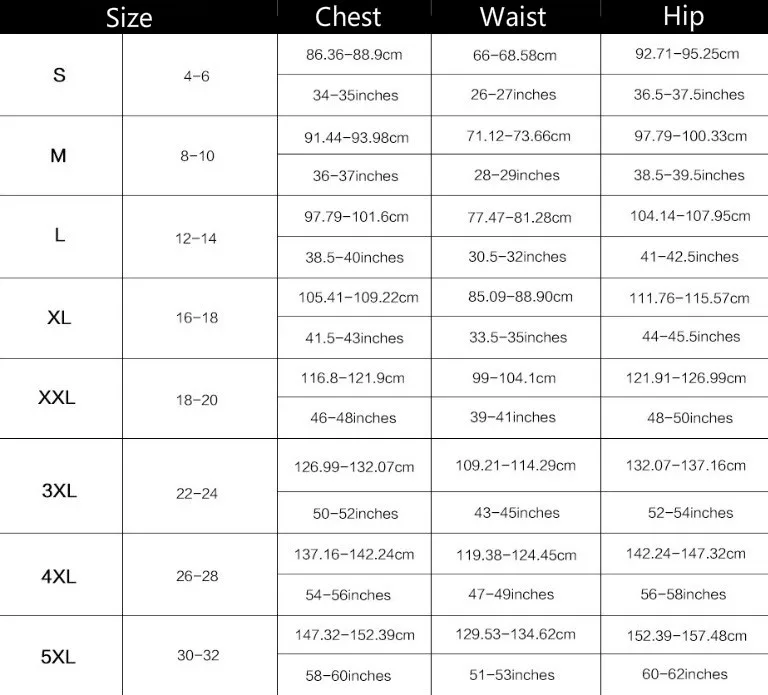Select the S size label
This screenshot has width=768, height=695.
click(59, 75)
